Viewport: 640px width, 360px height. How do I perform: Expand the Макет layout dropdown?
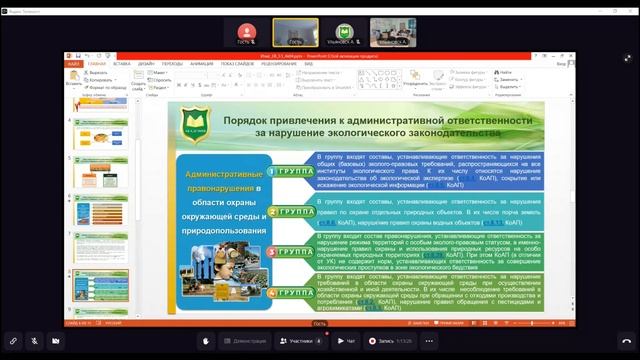click(158, 73)
